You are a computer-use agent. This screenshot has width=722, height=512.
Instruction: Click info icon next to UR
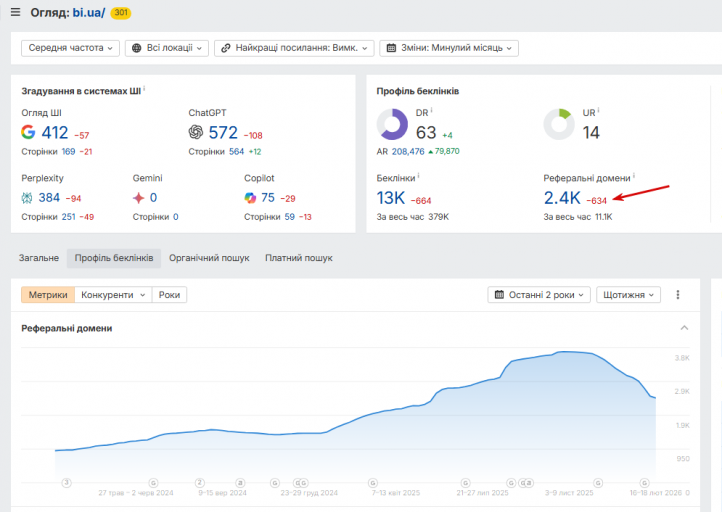[x=598, y=111]
